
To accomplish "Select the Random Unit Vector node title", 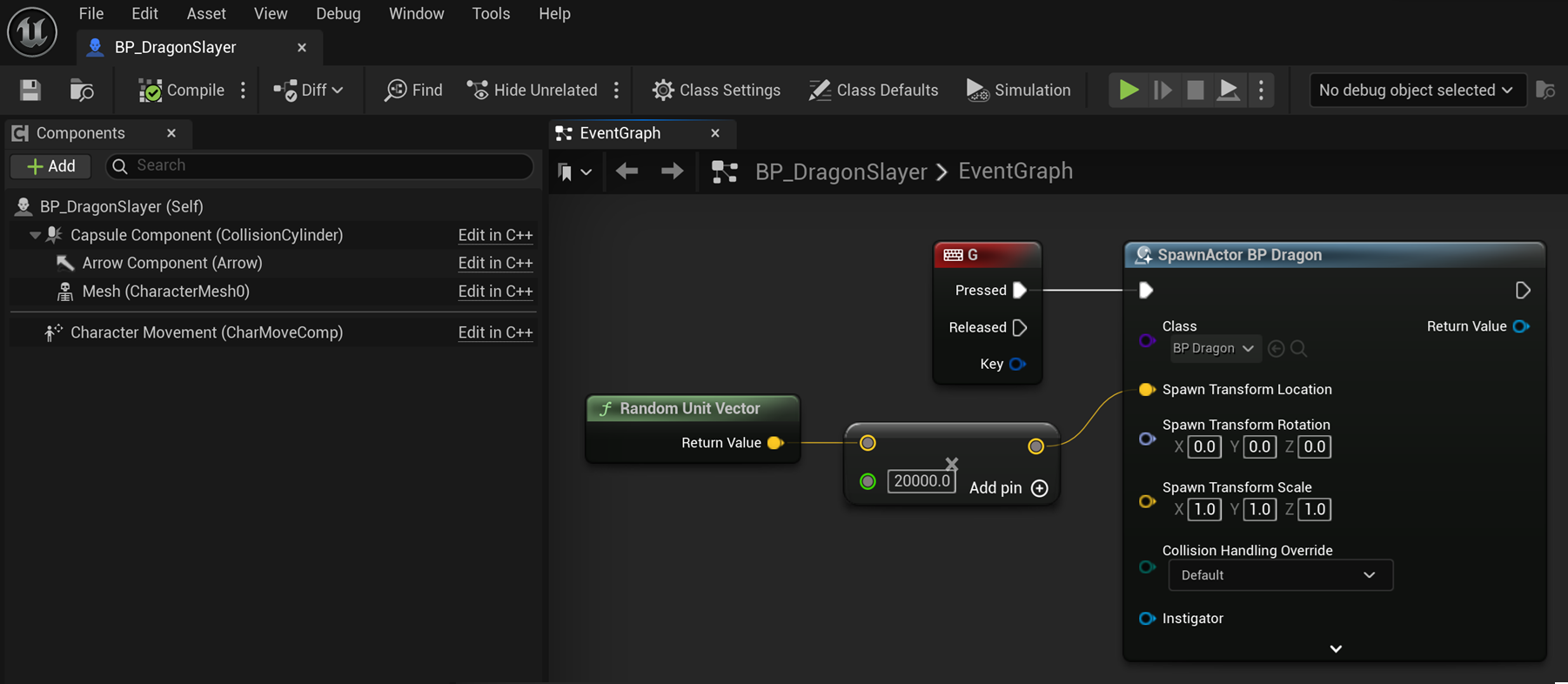I will point(690,408).
